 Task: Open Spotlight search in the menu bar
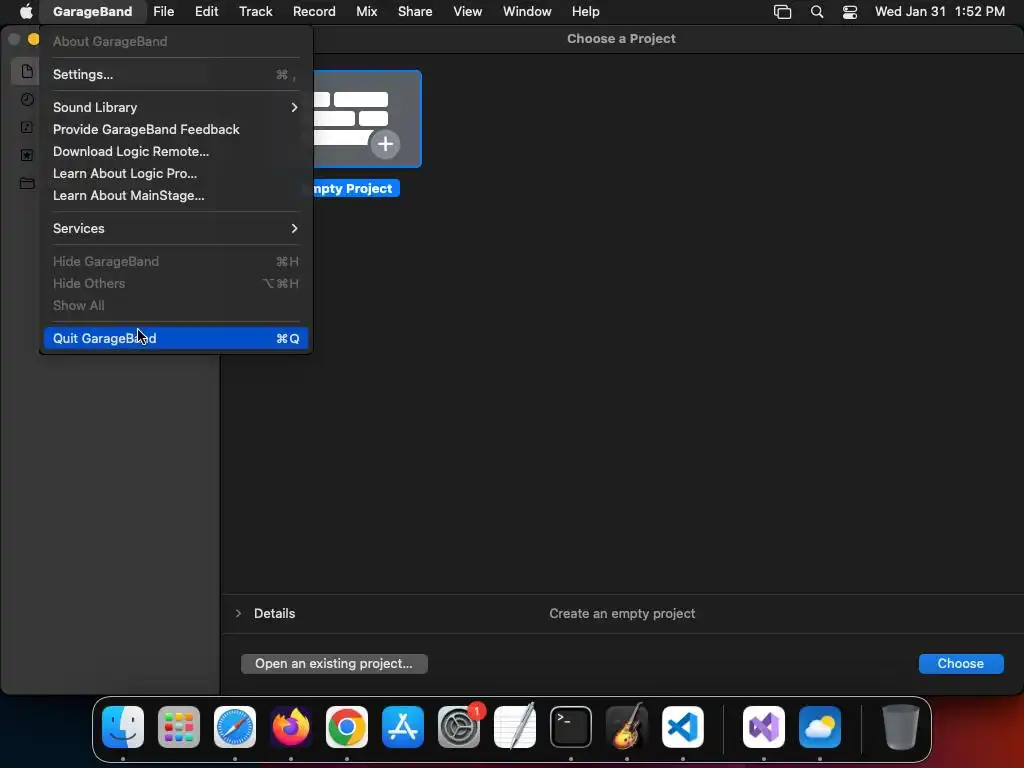pyautogui.click(x=816, y=11)
